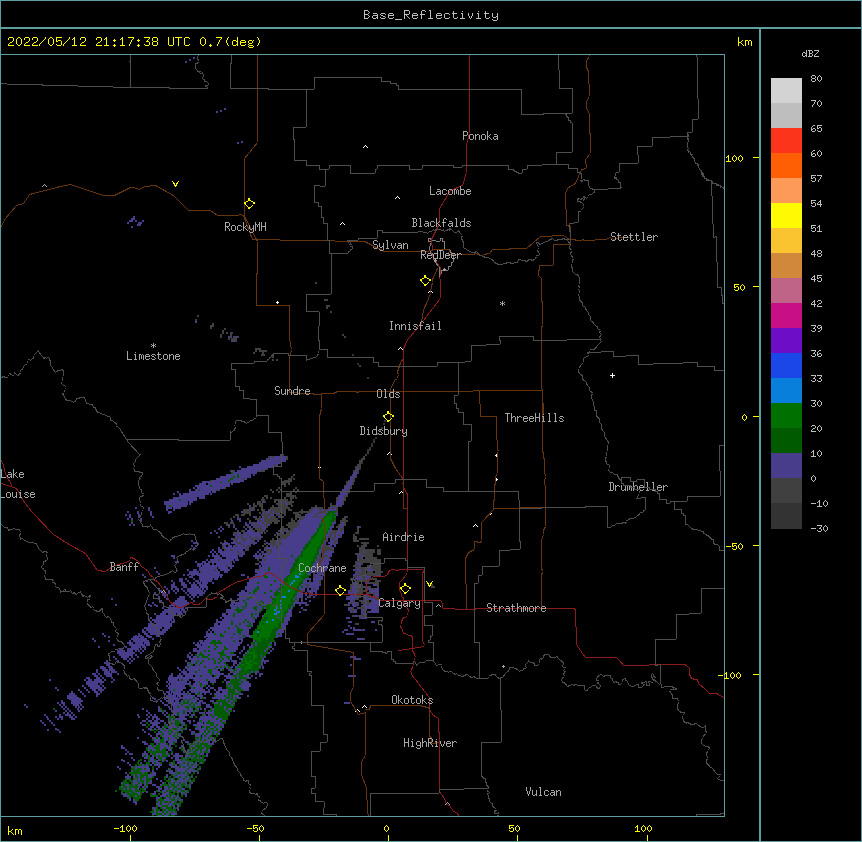Select the light grey 70-80 dBZ swatch
This screenshot has width=862, height=842.
click(x=786, y=90)
